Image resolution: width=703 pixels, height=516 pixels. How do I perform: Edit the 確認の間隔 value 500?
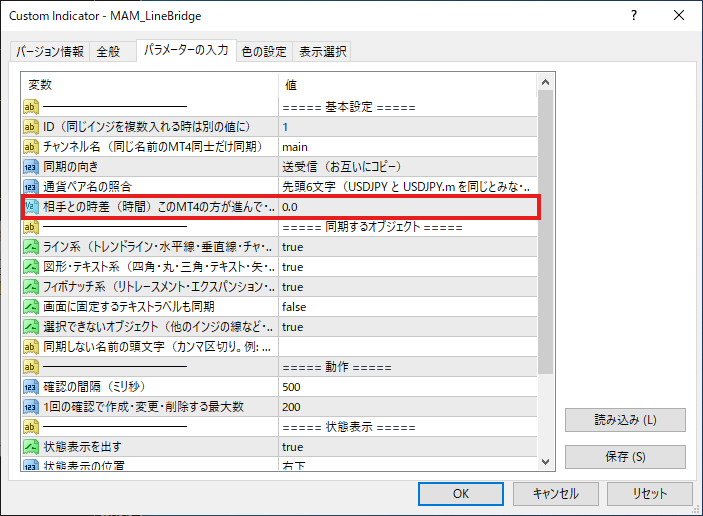click(x=408, y=386)
